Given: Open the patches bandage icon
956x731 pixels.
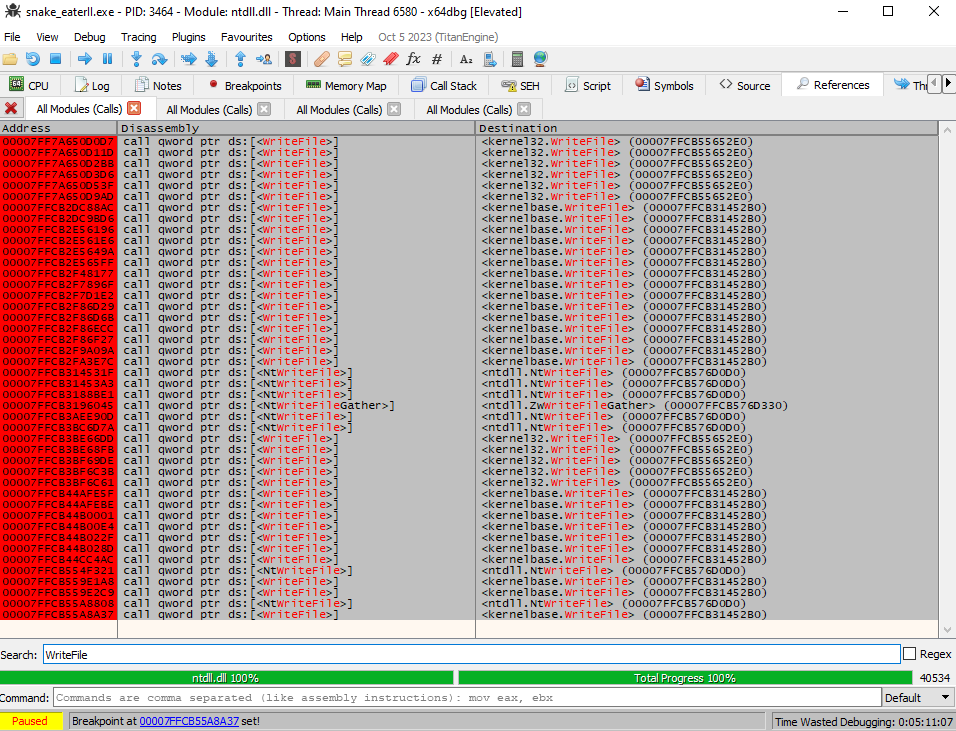Looking at the screenshot, I should pos(322,59).
